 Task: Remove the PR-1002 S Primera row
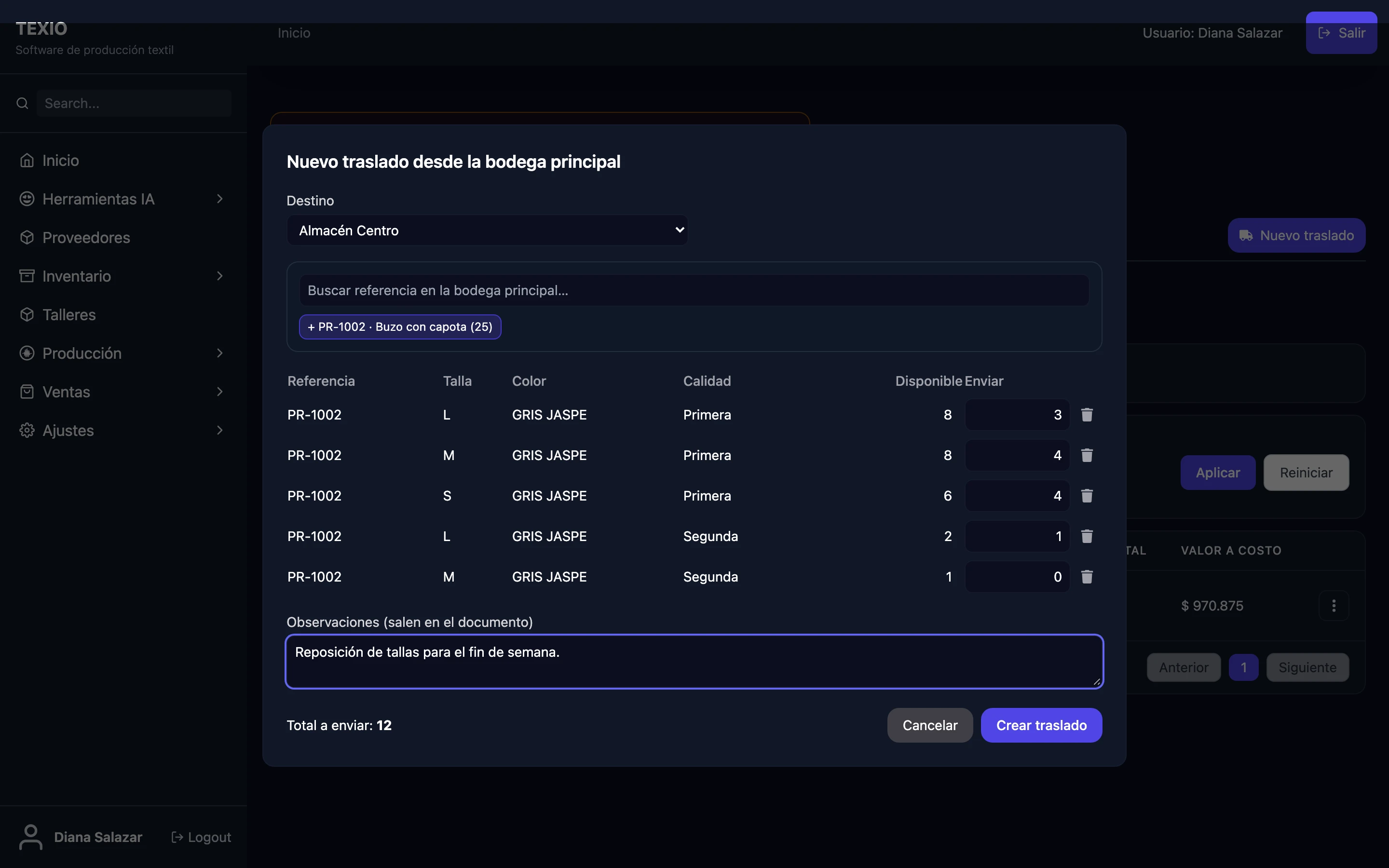[1087, 495]
